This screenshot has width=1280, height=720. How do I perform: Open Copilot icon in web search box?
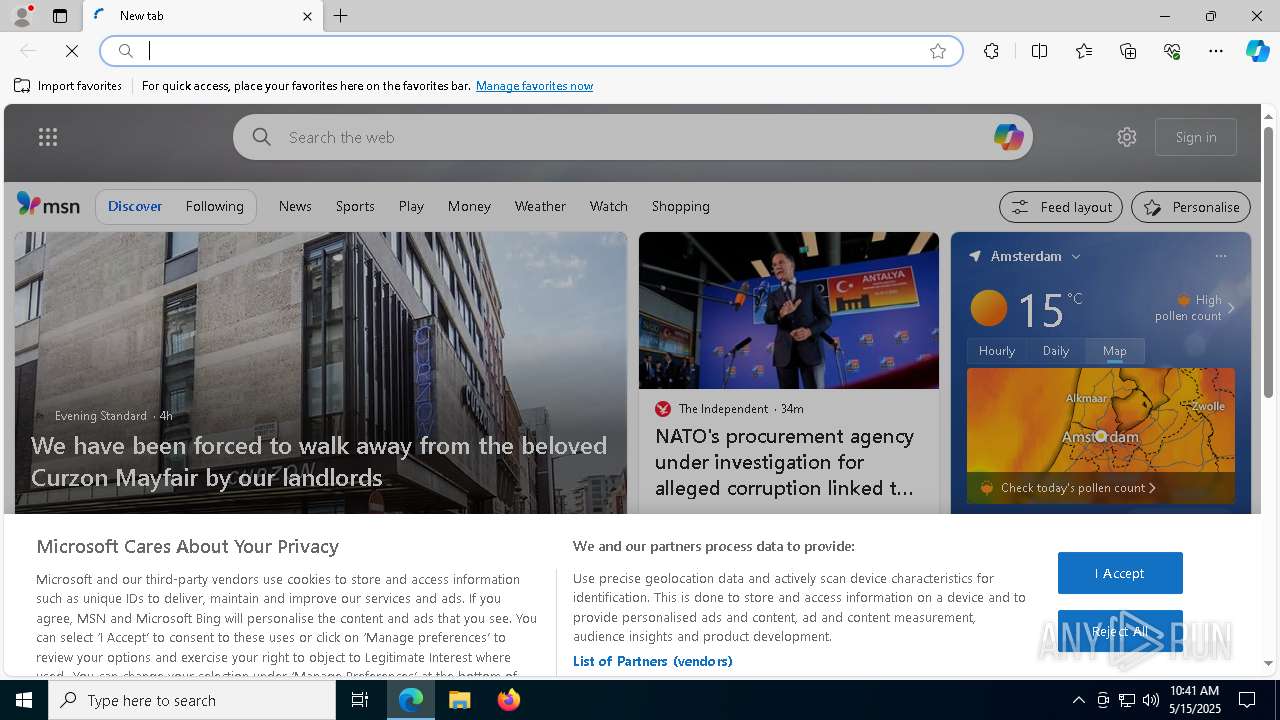(x=1008, y=137)
